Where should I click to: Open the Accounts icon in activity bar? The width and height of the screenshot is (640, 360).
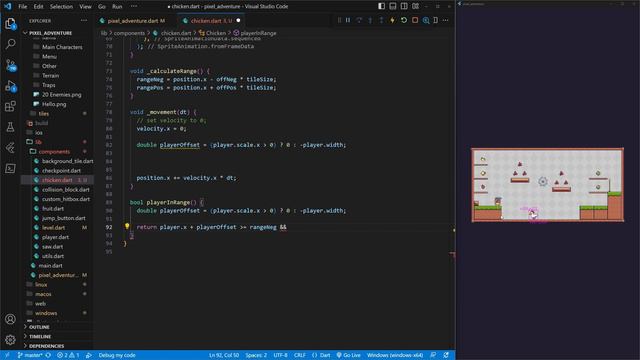click(10, 319)
